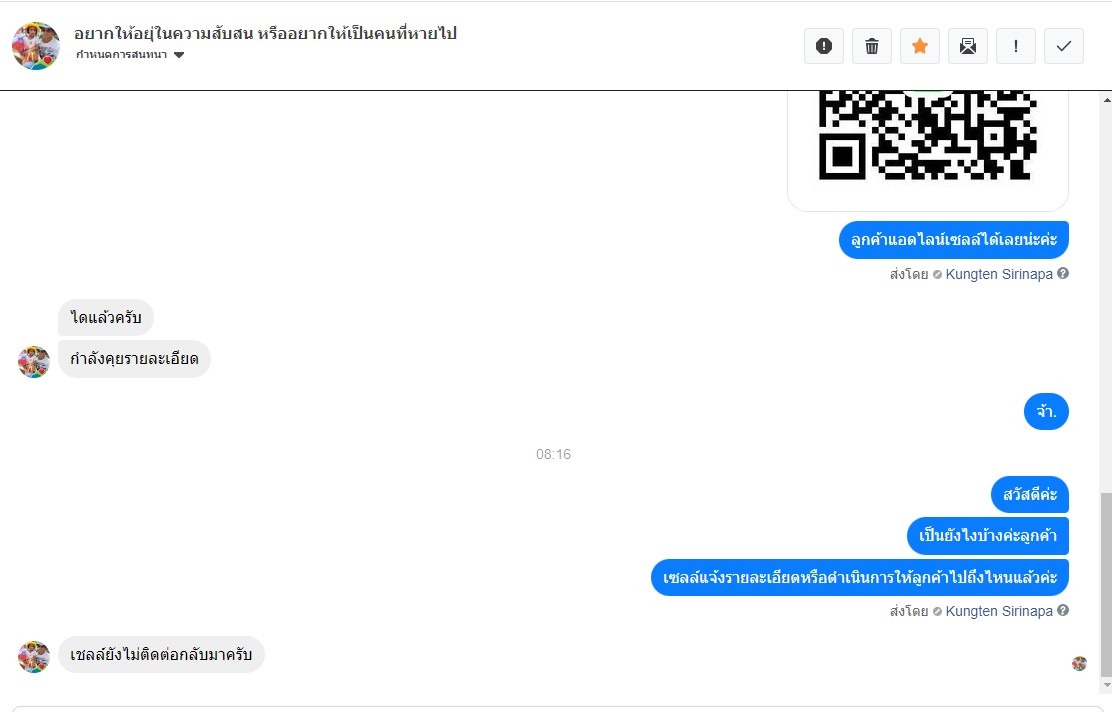The image size is (1112, 712).
Task: Click the avatar beside เซลล์ยังไม่ติดต่อกลับมาครับ message
Action: tap(33, 657)
